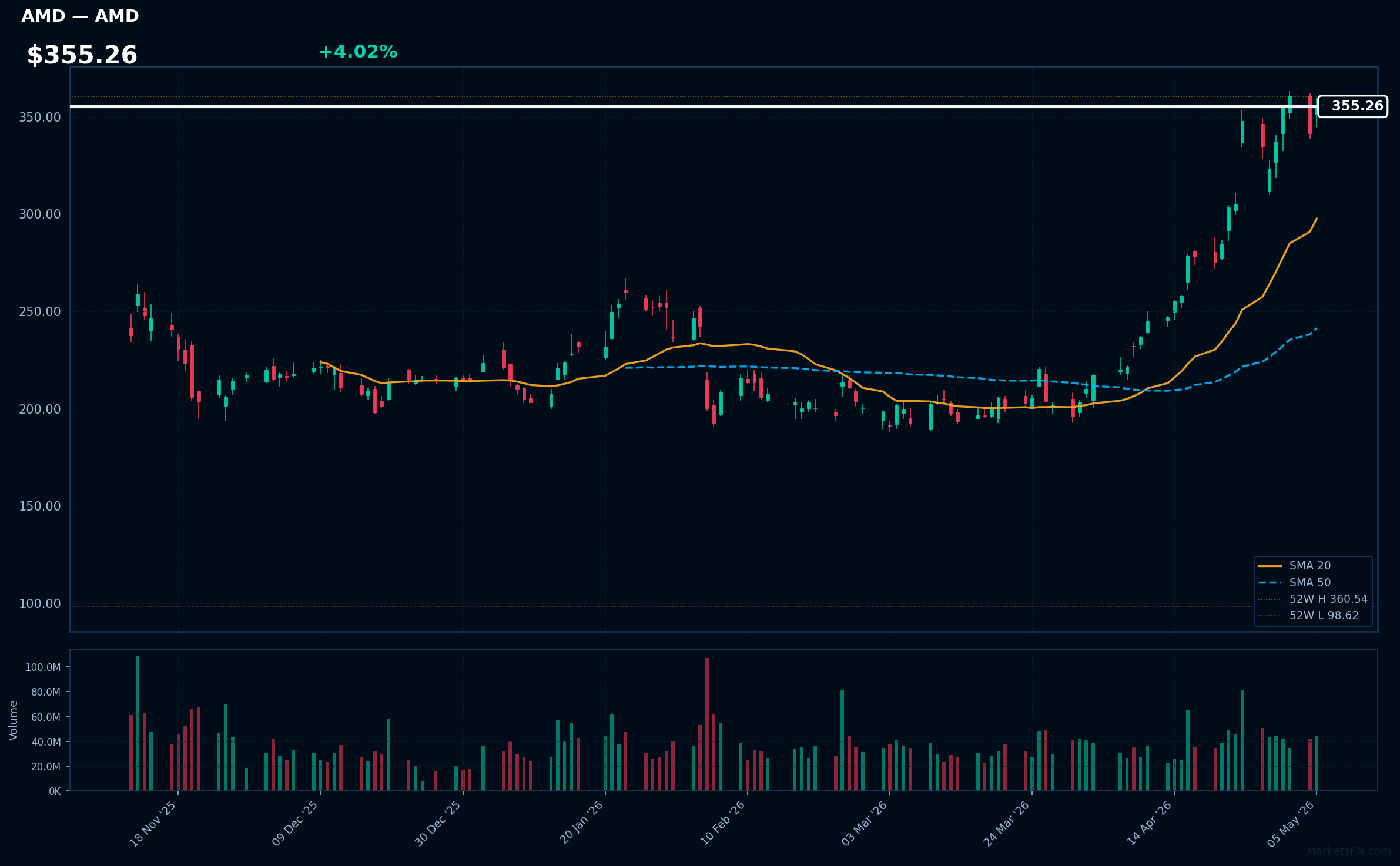1400x866 pixels.
Task: Click the 20.0M volume axis label
Action: point(46,767)
